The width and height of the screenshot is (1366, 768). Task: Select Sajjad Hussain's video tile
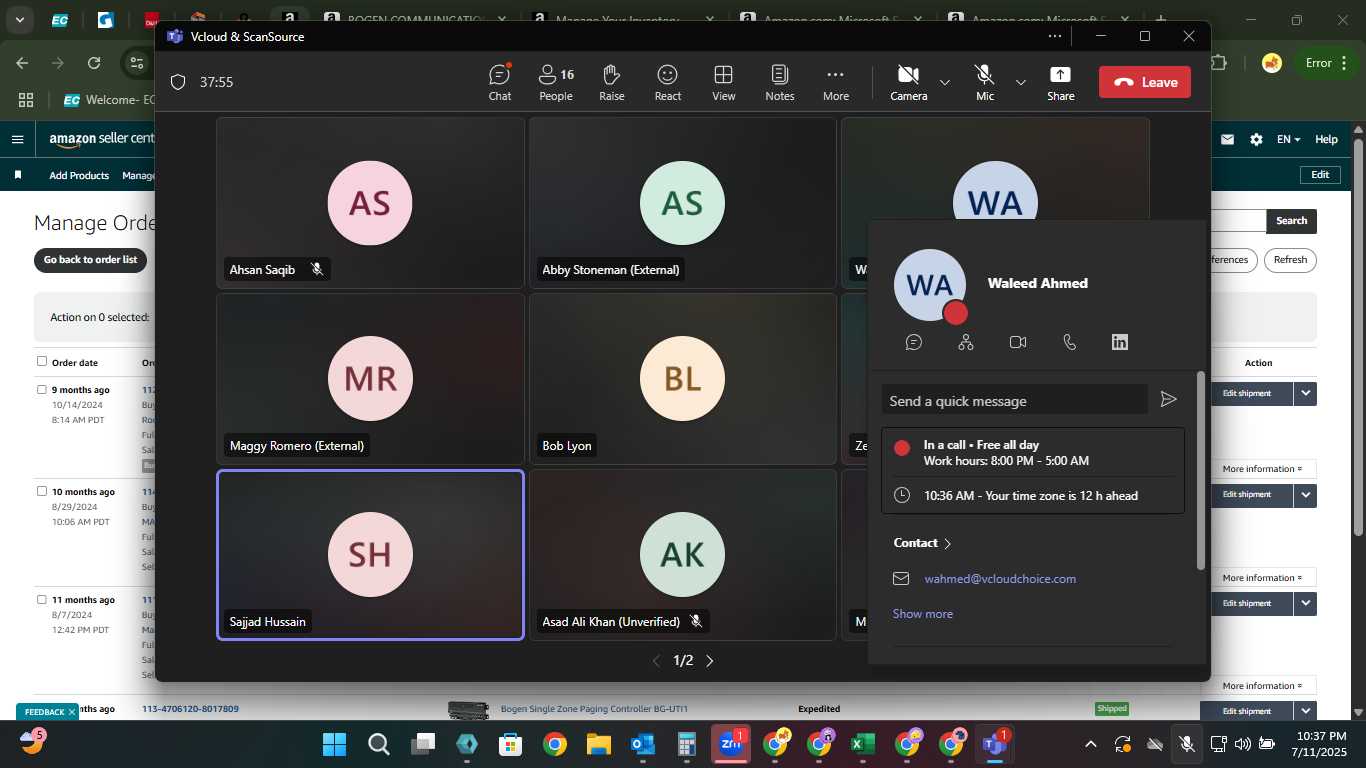coord(371,555)
